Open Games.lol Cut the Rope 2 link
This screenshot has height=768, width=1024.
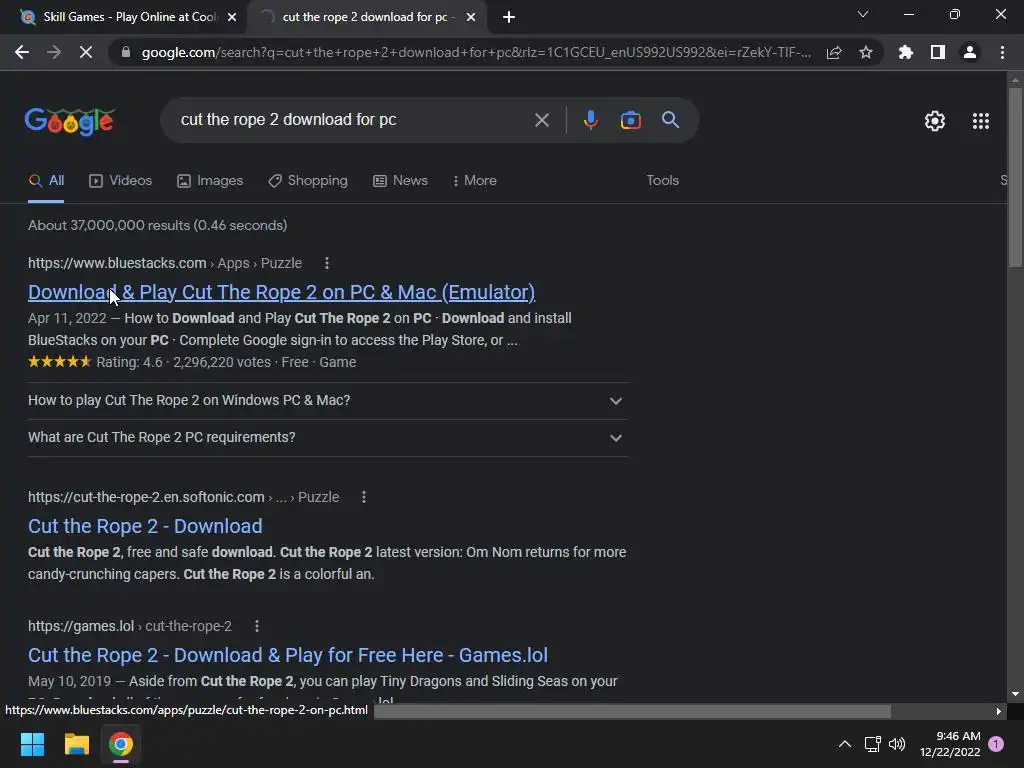click(x=288, y=655)
